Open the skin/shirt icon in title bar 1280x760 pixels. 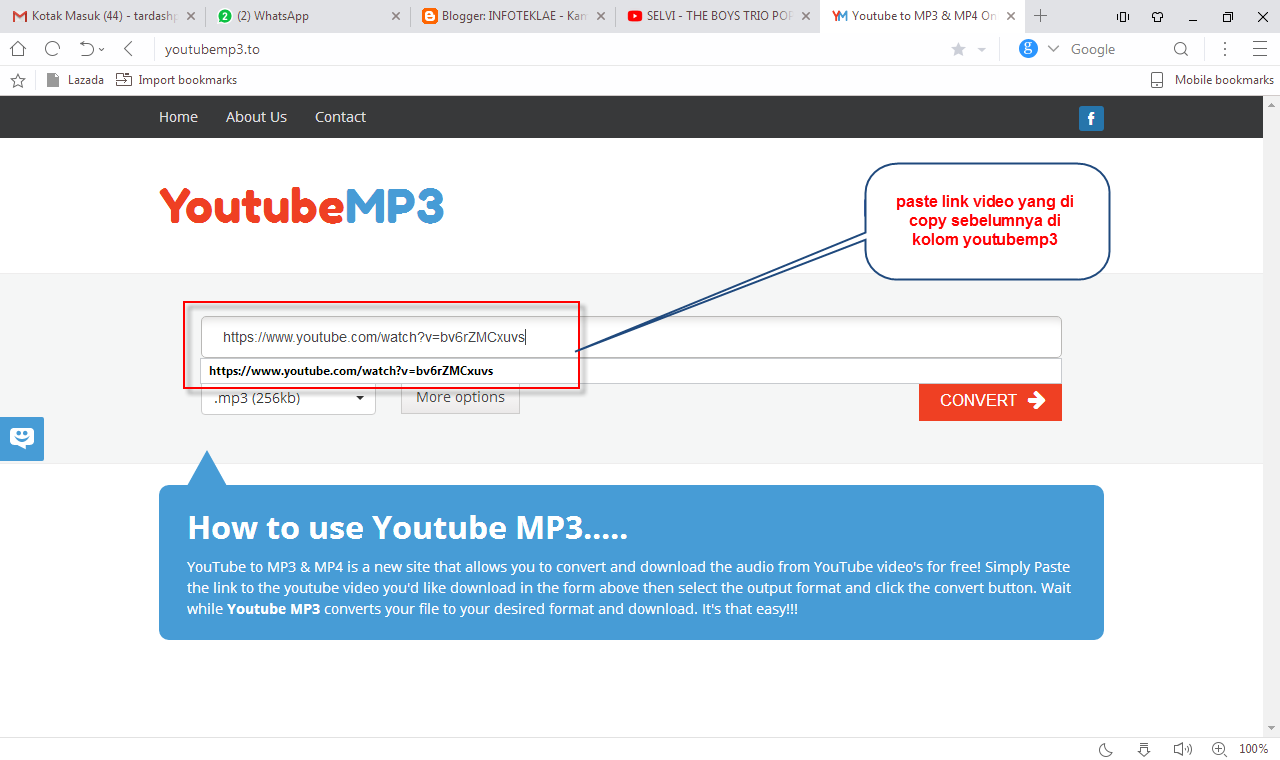click(1158, 16)
